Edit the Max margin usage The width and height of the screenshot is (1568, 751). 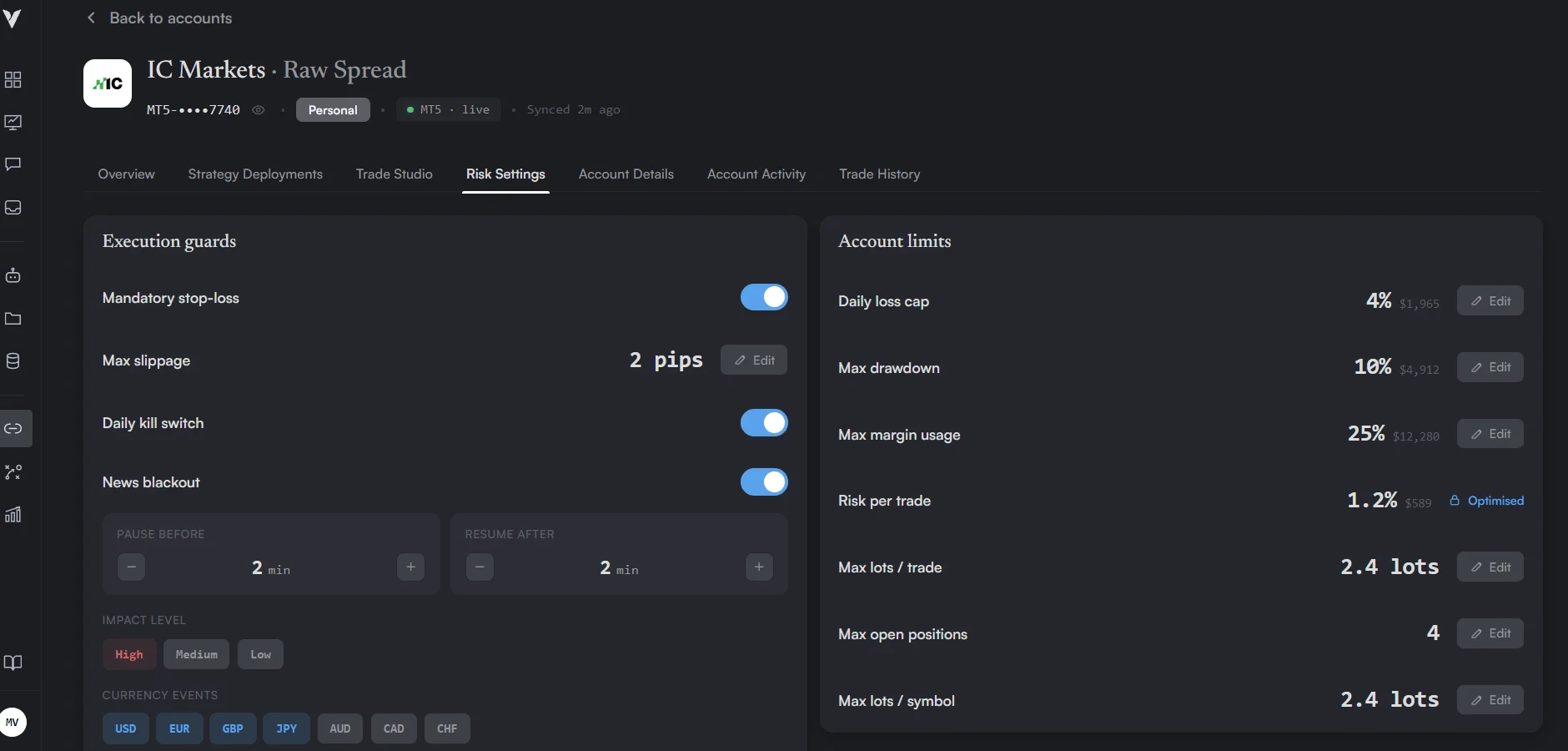coord(1490,434)
